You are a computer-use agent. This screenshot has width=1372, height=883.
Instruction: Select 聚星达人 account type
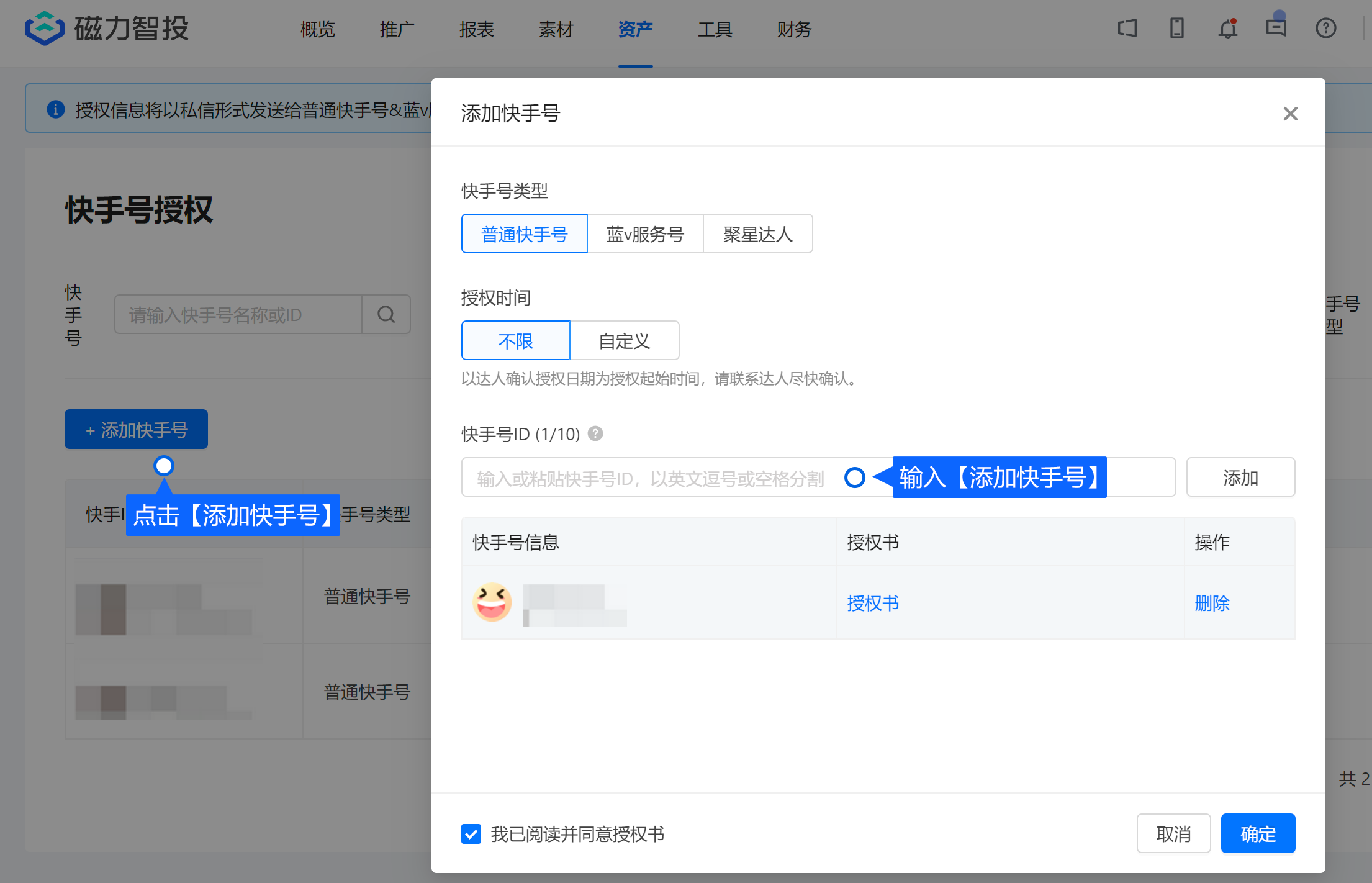point(758,233)
